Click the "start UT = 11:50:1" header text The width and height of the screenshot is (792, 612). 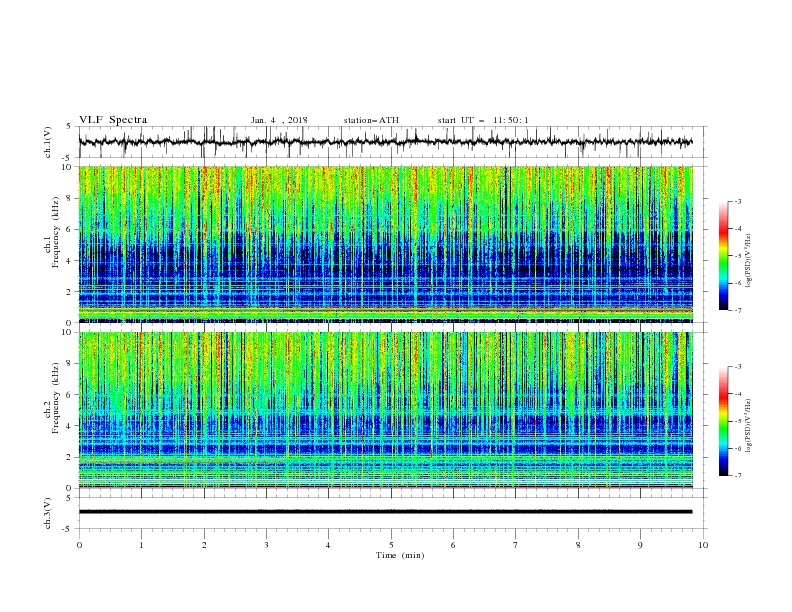483,120
